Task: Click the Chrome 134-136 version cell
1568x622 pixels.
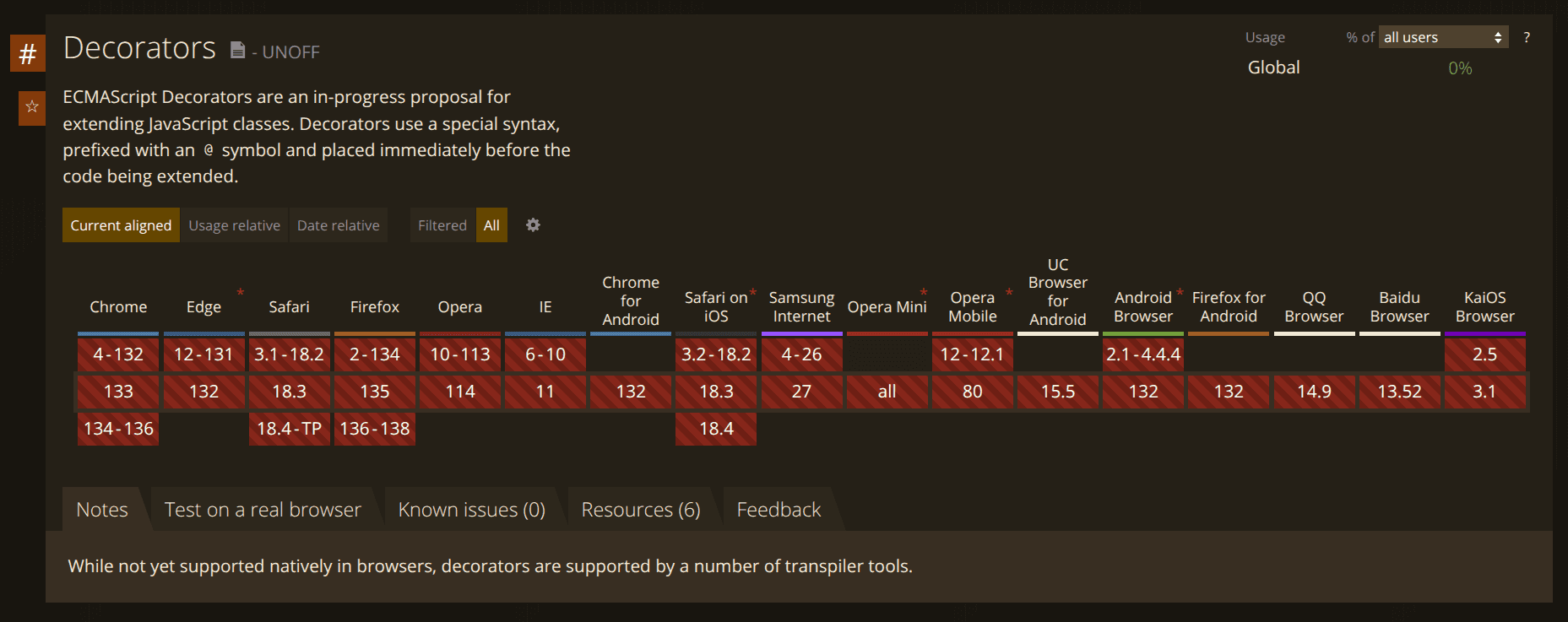Action: (118, 429)
